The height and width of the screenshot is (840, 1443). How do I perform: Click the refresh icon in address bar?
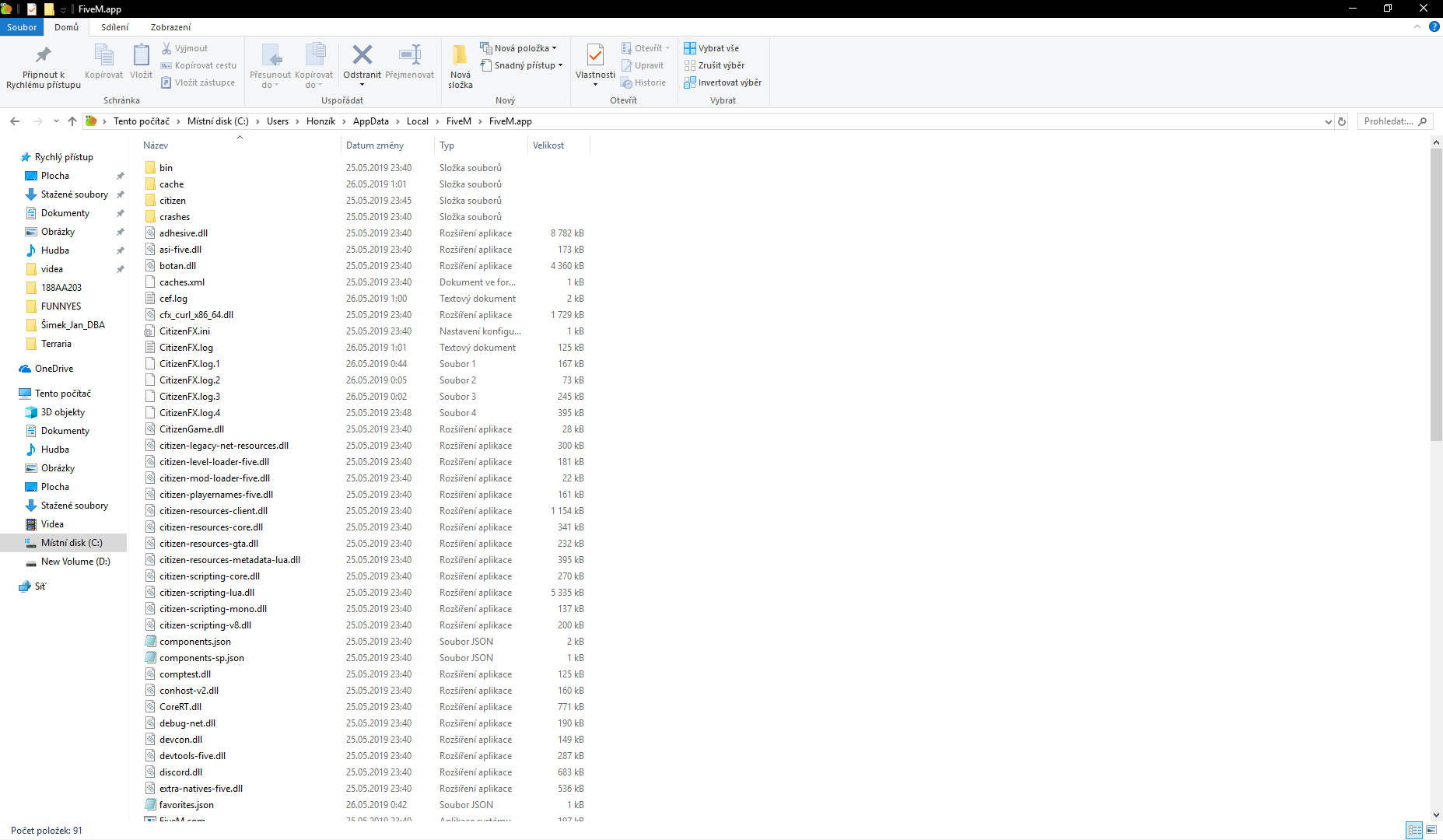click(1342, 121)
